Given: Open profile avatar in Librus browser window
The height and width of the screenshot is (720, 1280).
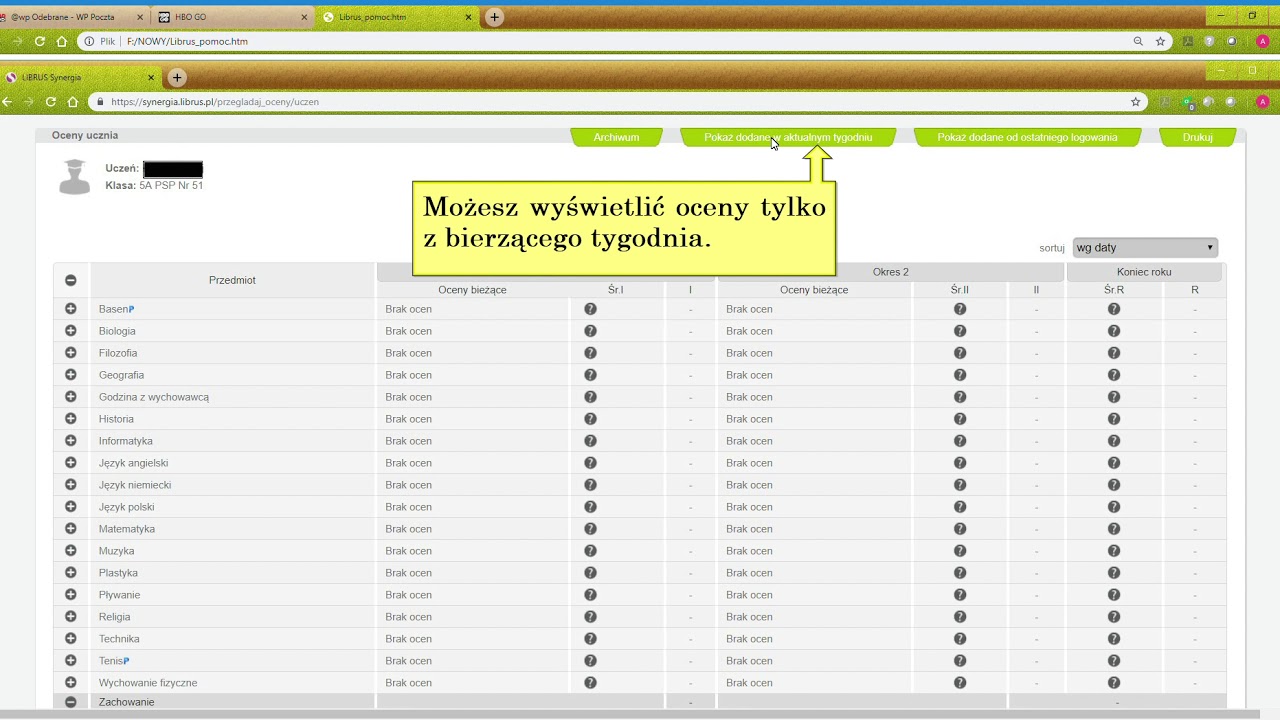Looking at the screenshot, I should click(x=1262, y=102).
